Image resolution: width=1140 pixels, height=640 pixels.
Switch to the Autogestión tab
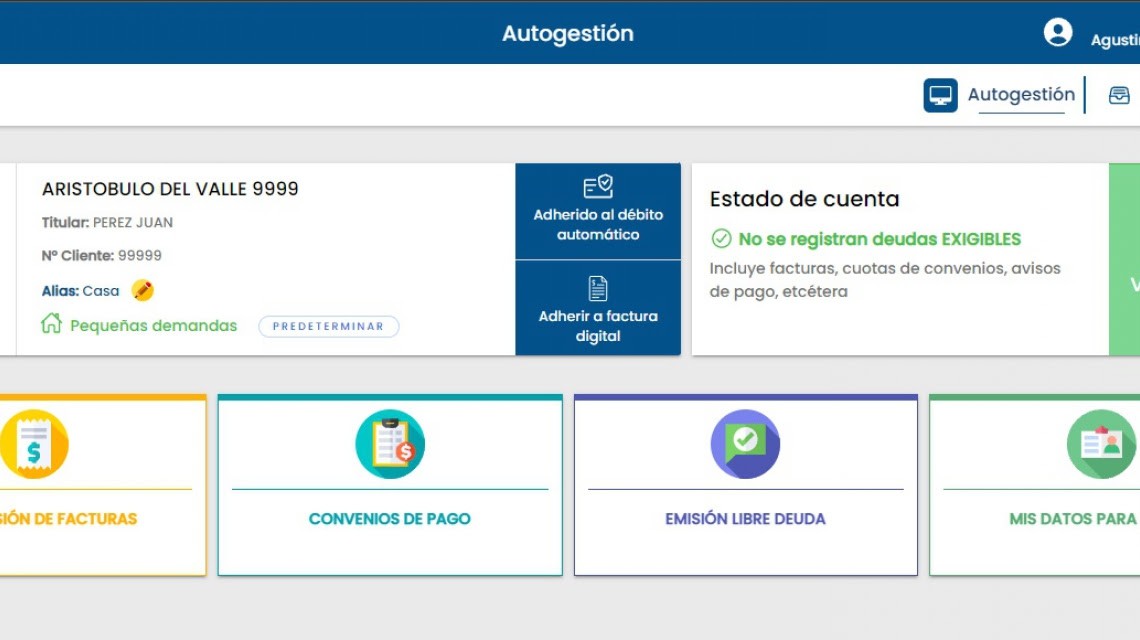pyautogui.click(x=1021, y=94)
